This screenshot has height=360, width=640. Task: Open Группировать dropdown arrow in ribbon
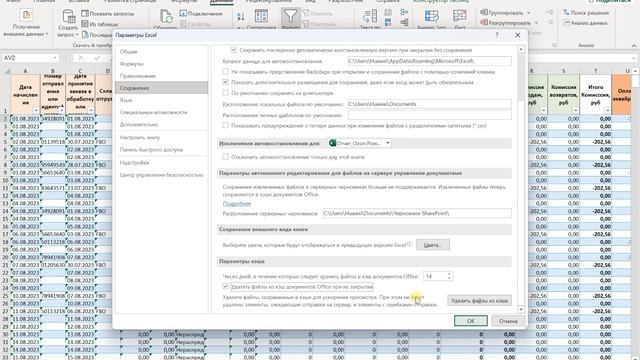pyautogui.click(x=529, y=13)
